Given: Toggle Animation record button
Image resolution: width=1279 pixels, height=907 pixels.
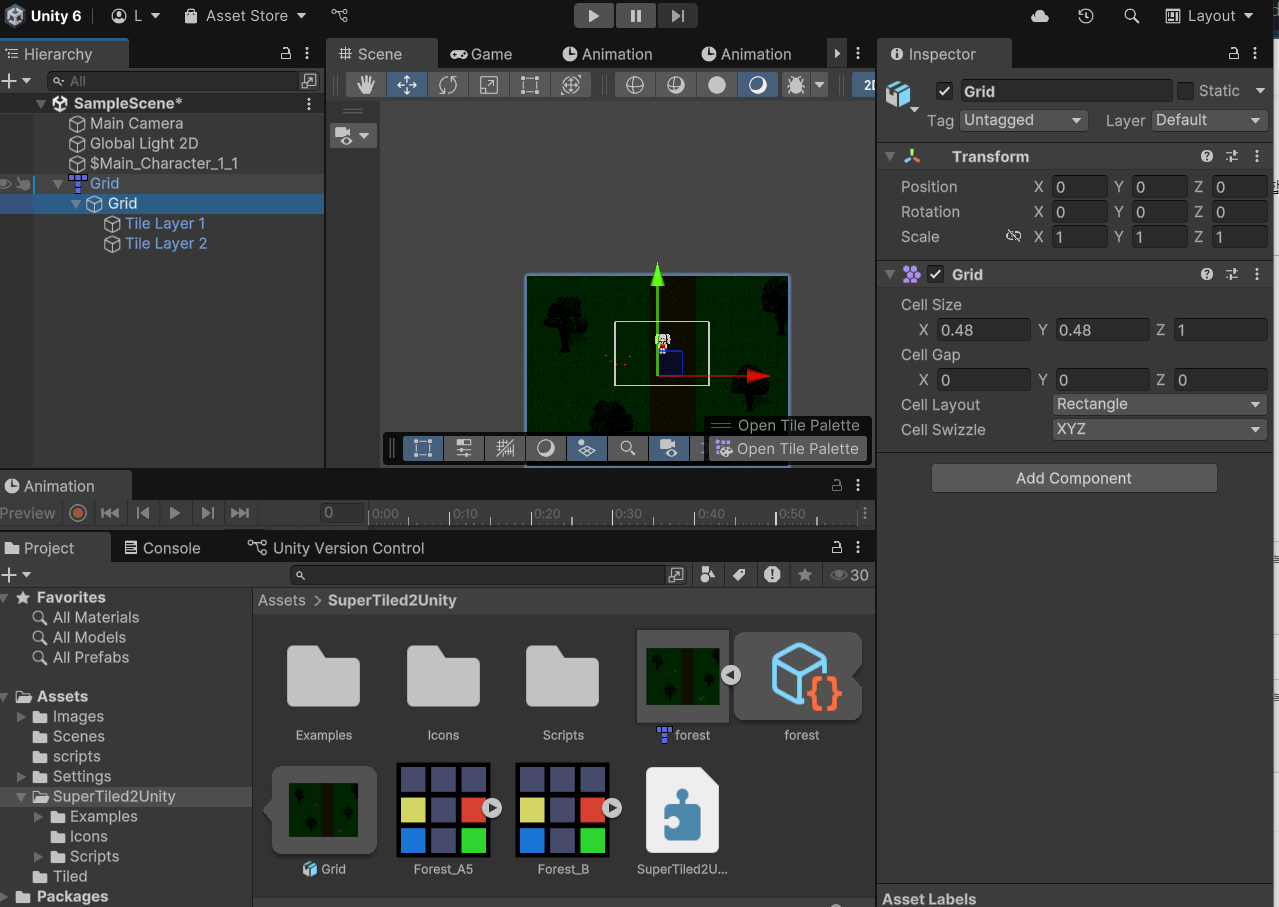Looking at the screenshot, I should coord(78,513).
